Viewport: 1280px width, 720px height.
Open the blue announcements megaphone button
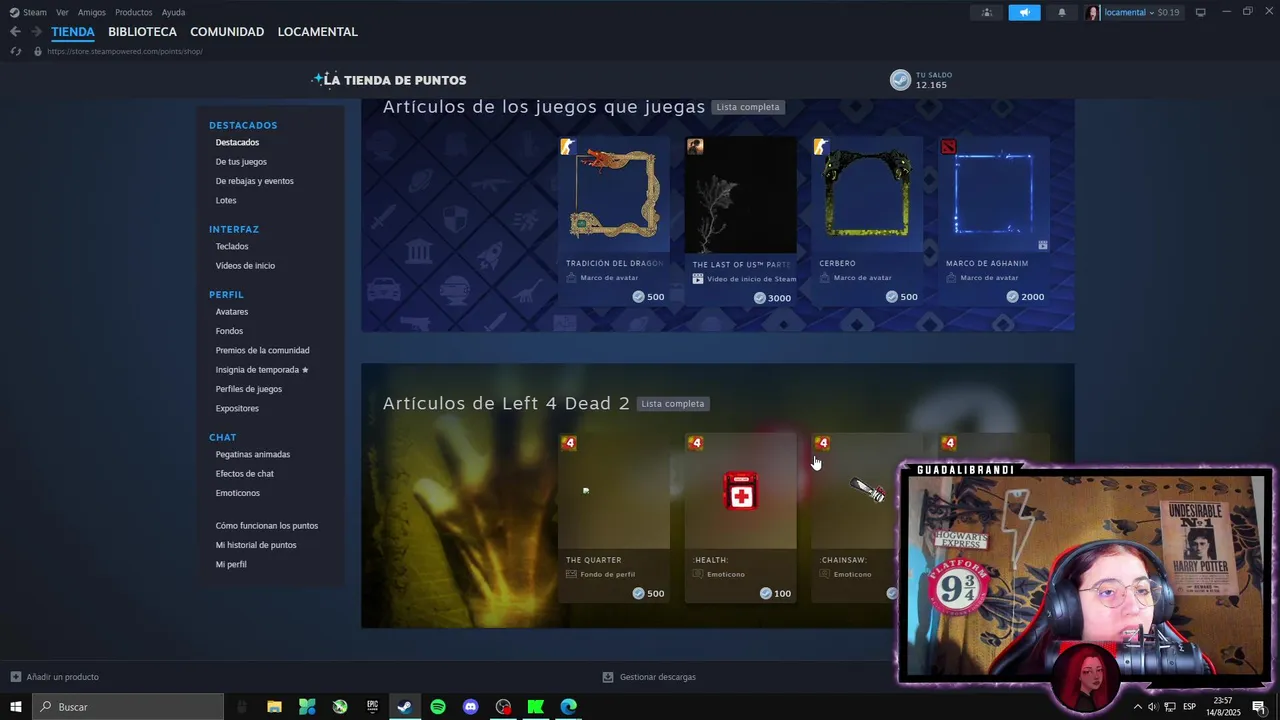(1024, 12)
